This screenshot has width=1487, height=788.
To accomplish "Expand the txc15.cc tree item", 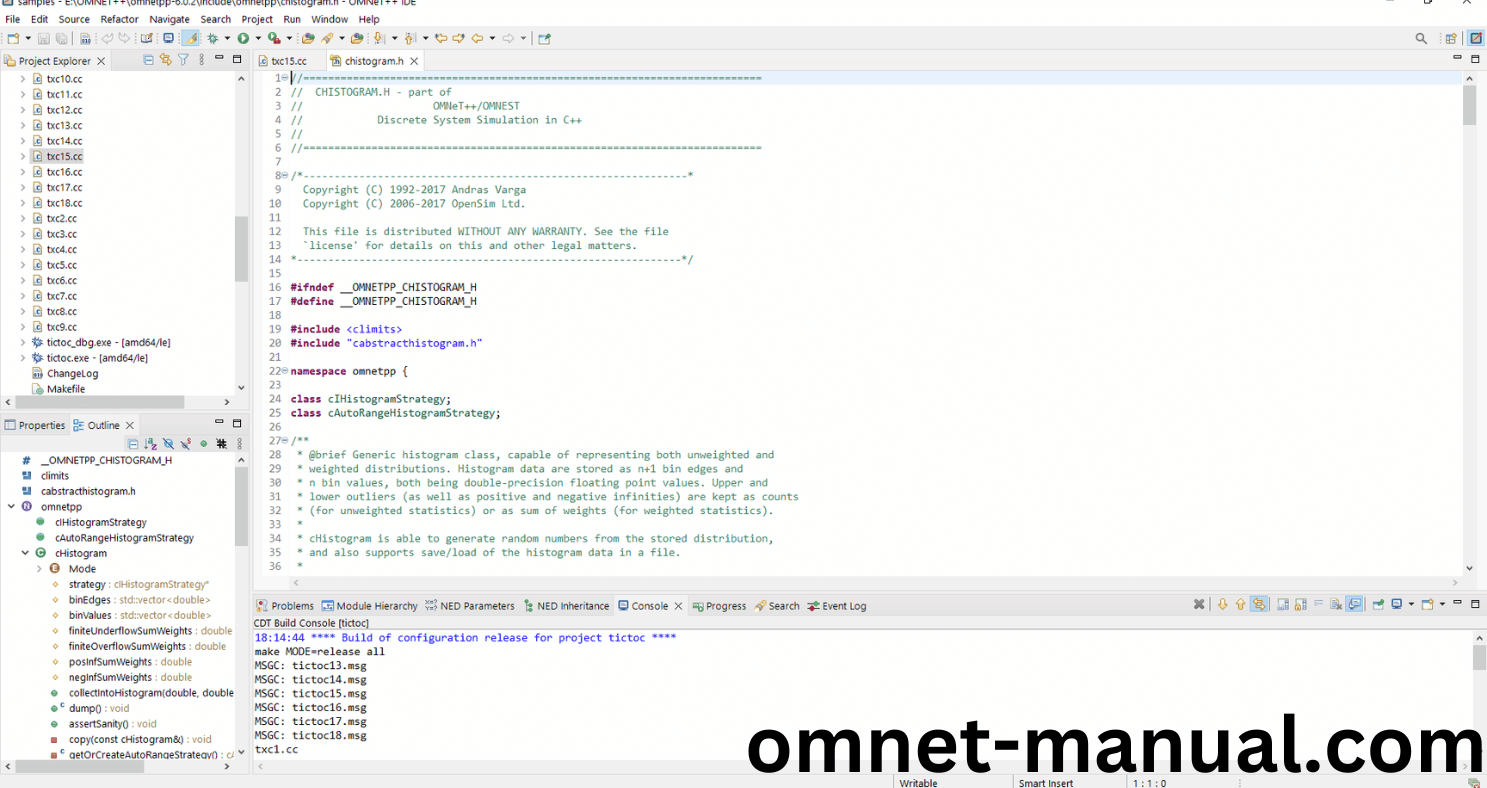I will click(23, 157).
